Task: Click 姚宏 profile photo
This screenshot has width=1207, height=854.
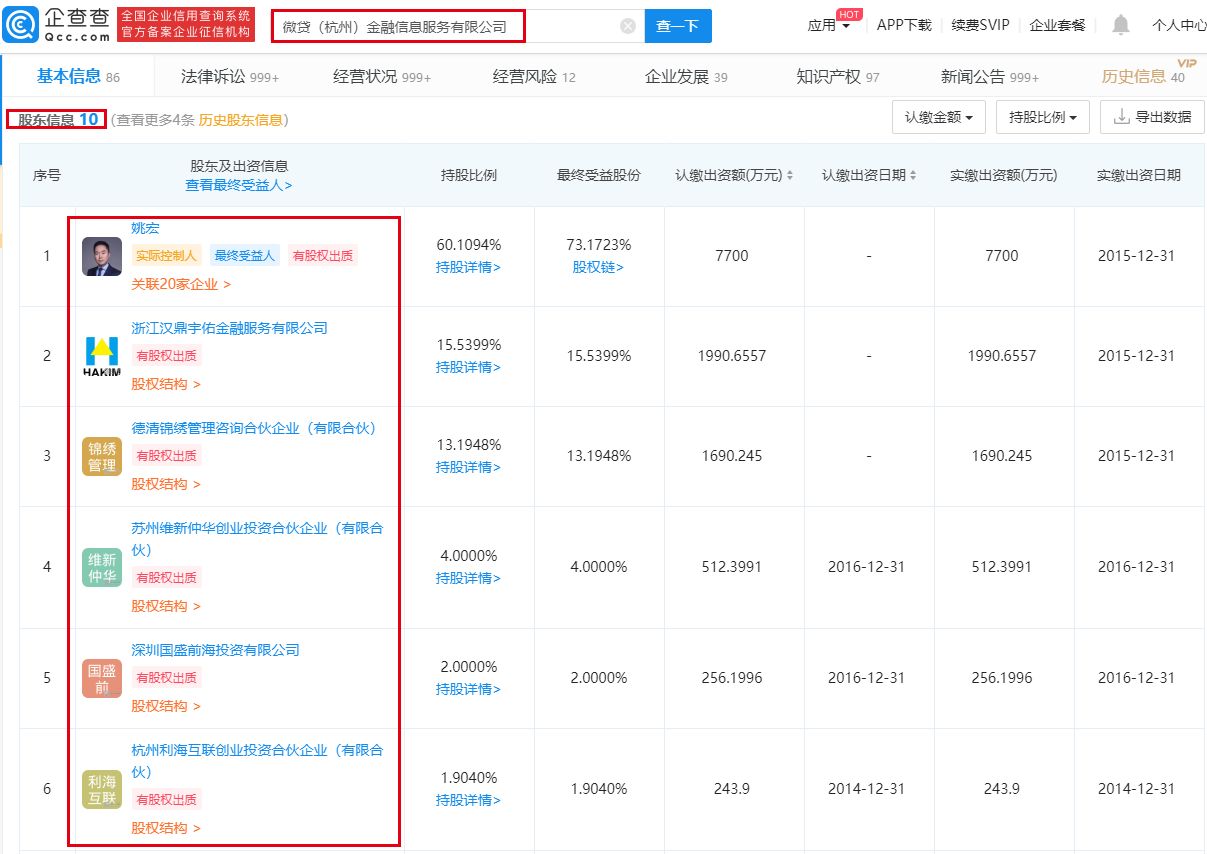Action: (102, 257)
